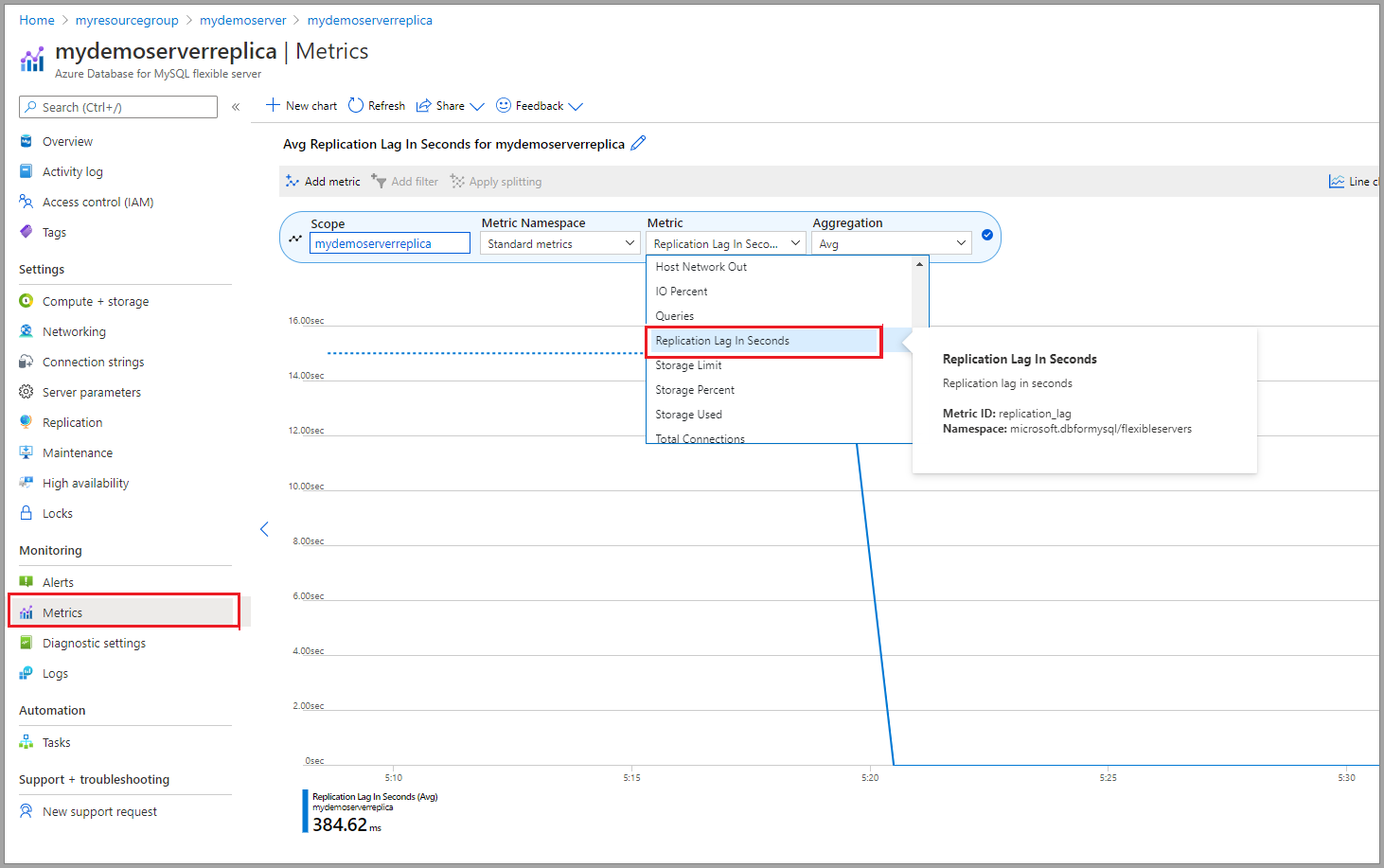Screen dimensions: 1384x868
Task: Select Storage Percent from metric list
Action: tap(695, 390)
